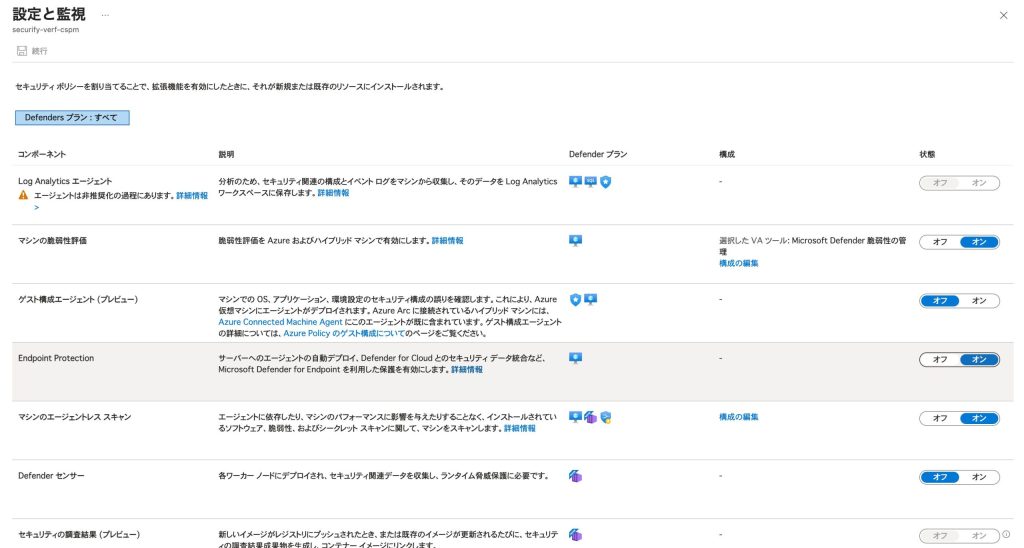
Task: Click the server plan icon in マシンの脆弱性評価 row
Action: 575,241
